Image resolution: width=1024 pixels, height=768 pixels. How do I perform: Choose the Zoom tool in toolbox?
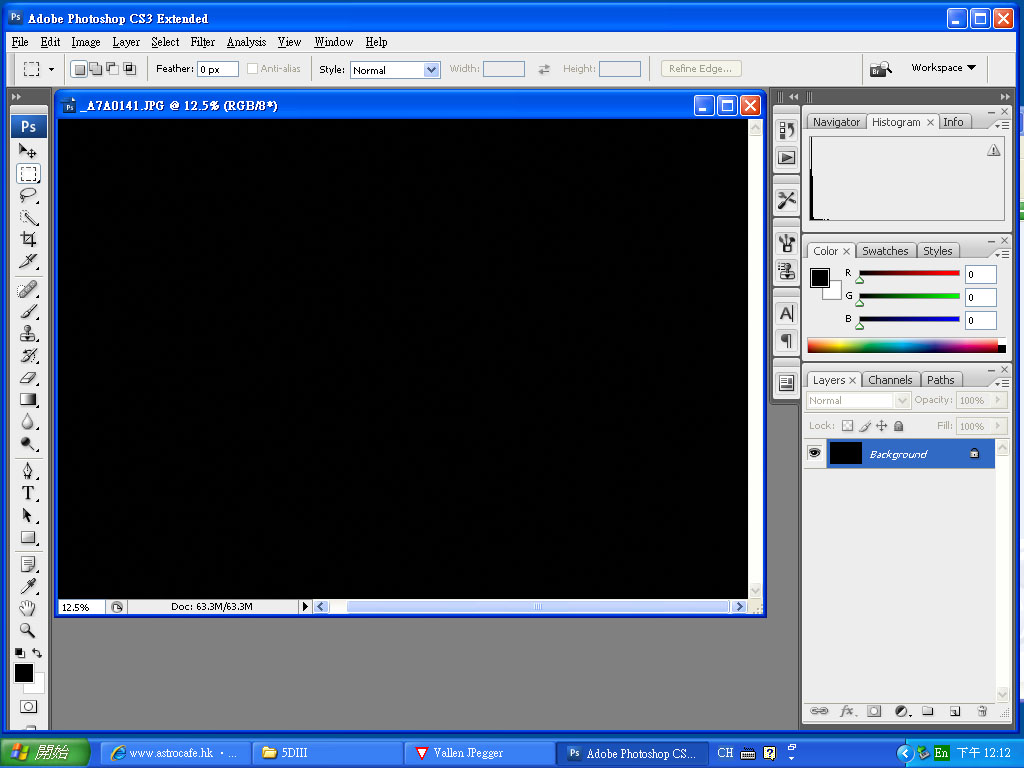(28, 630)
